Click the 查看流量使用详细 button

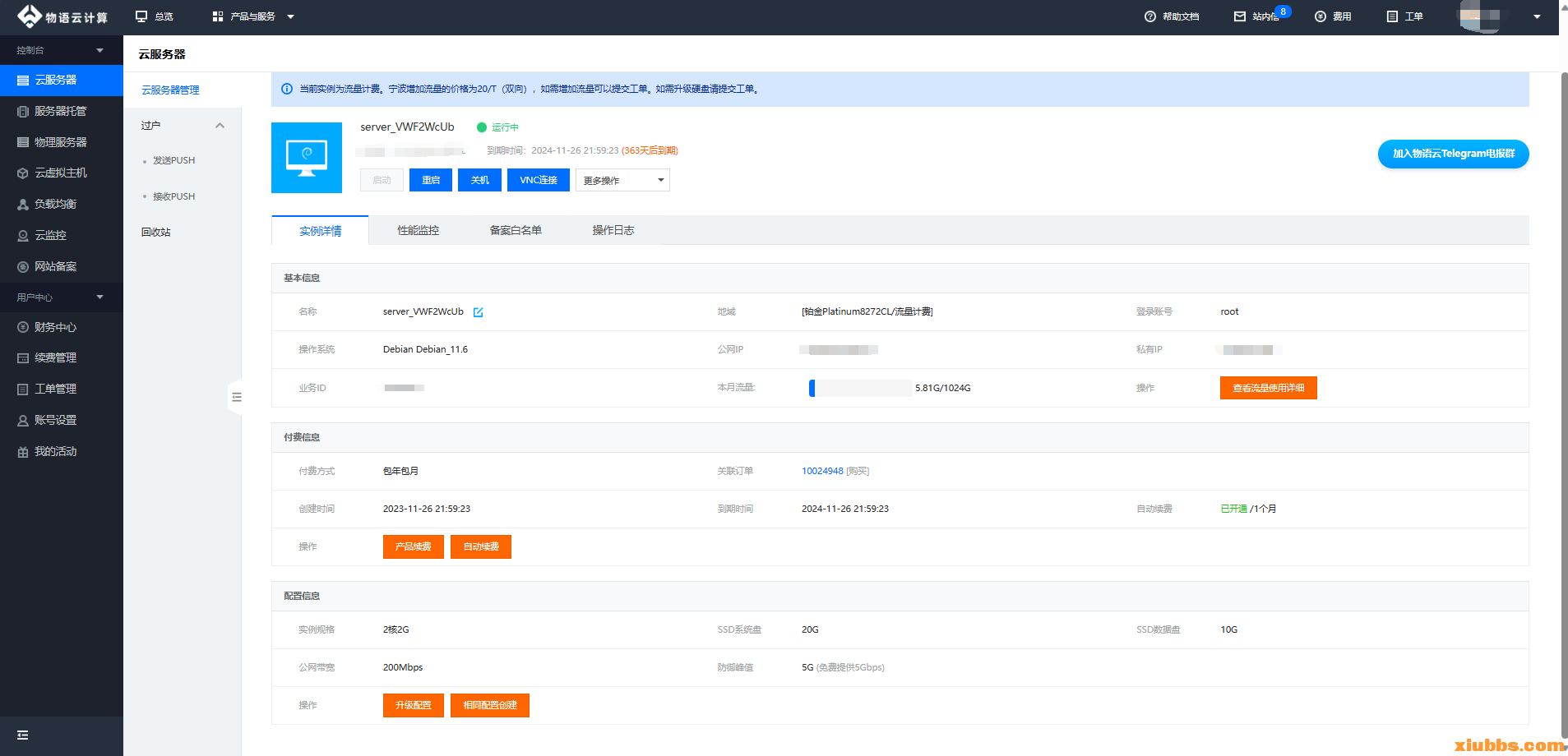(x=1268, y=388)
